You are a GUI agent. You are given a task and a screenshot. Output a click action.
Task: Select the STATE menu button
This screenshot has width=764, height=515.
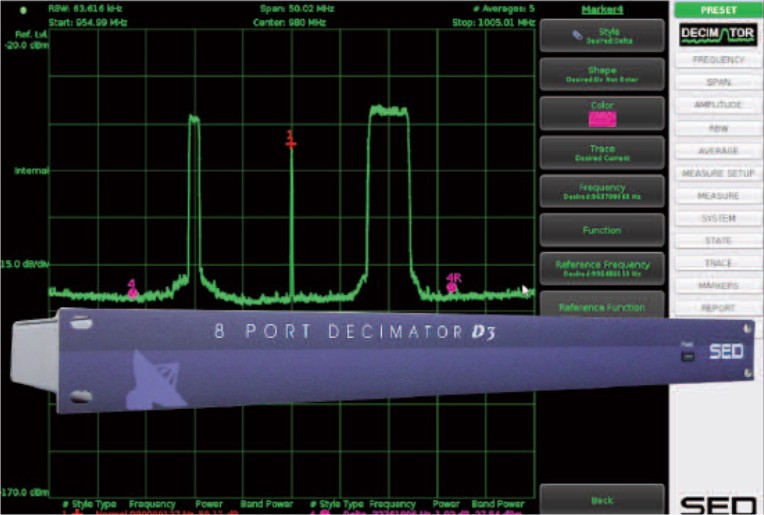pos(718,241)
